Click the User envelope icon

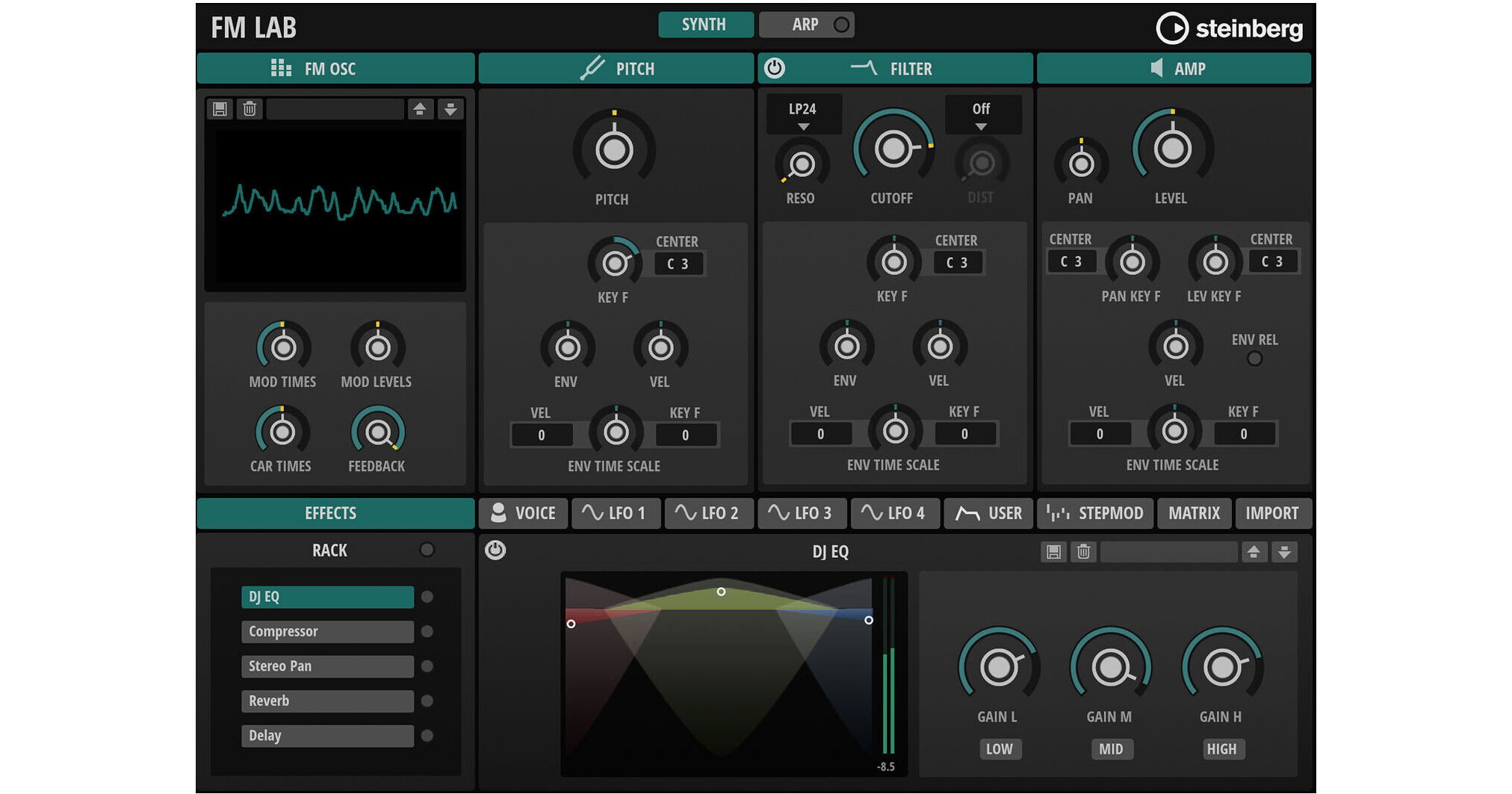tap(967, 513)
